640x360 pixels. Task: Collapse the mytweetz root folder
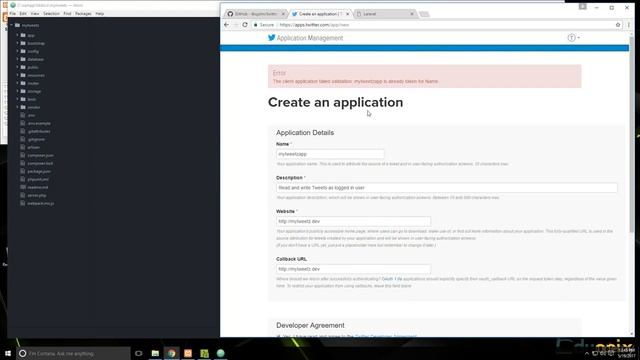coord(11,25)
